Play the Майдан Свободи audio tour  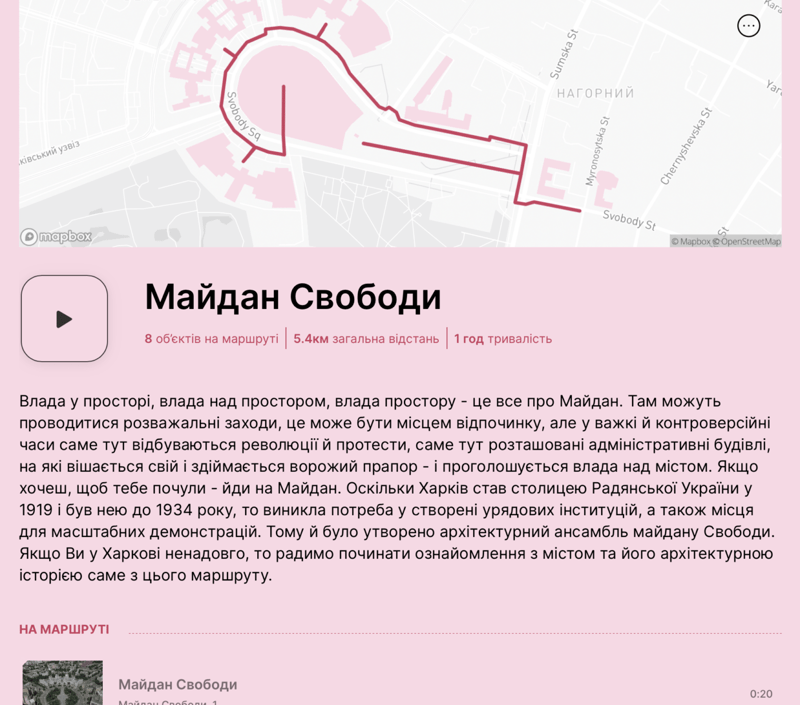[64, 319]
